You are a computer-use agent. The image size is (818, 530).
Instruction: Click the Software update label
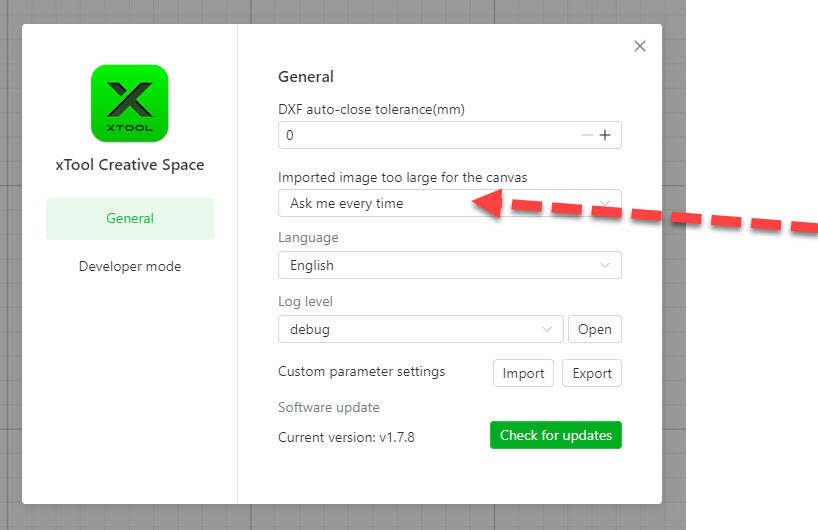tap(329, 407)
